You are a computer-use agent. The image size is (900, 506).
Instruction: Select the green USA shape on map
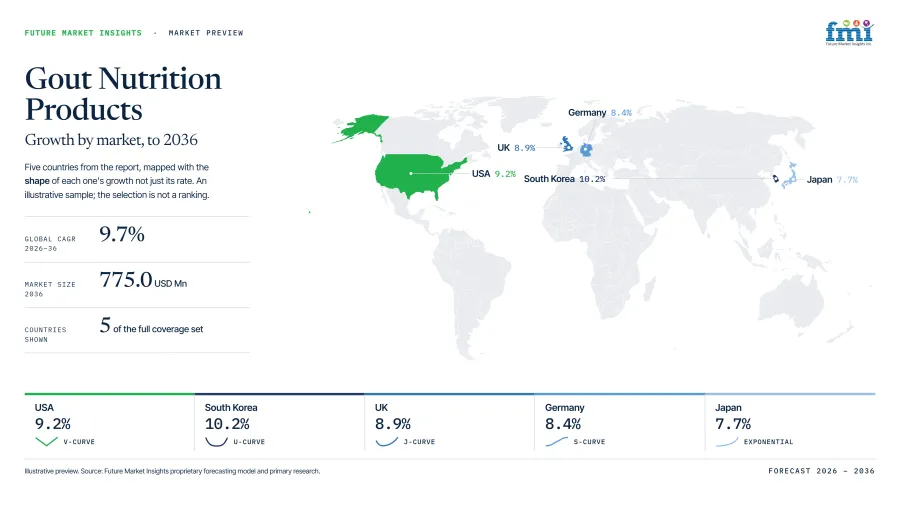[x=418, y=176]
